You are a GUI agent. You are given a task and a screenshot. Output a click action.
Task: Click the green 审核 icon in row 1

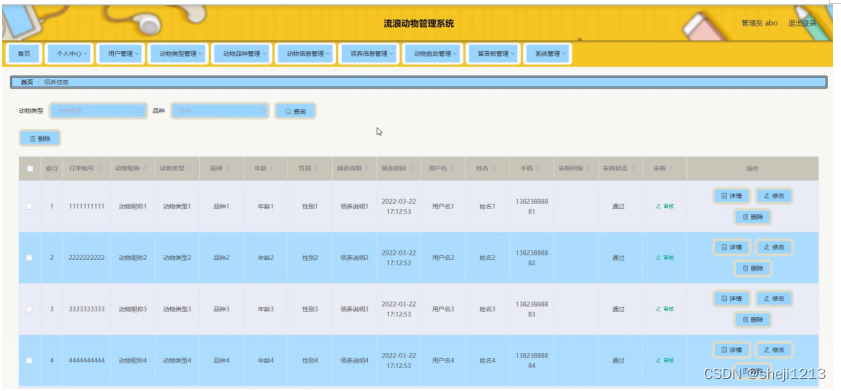tap(665, 206)
